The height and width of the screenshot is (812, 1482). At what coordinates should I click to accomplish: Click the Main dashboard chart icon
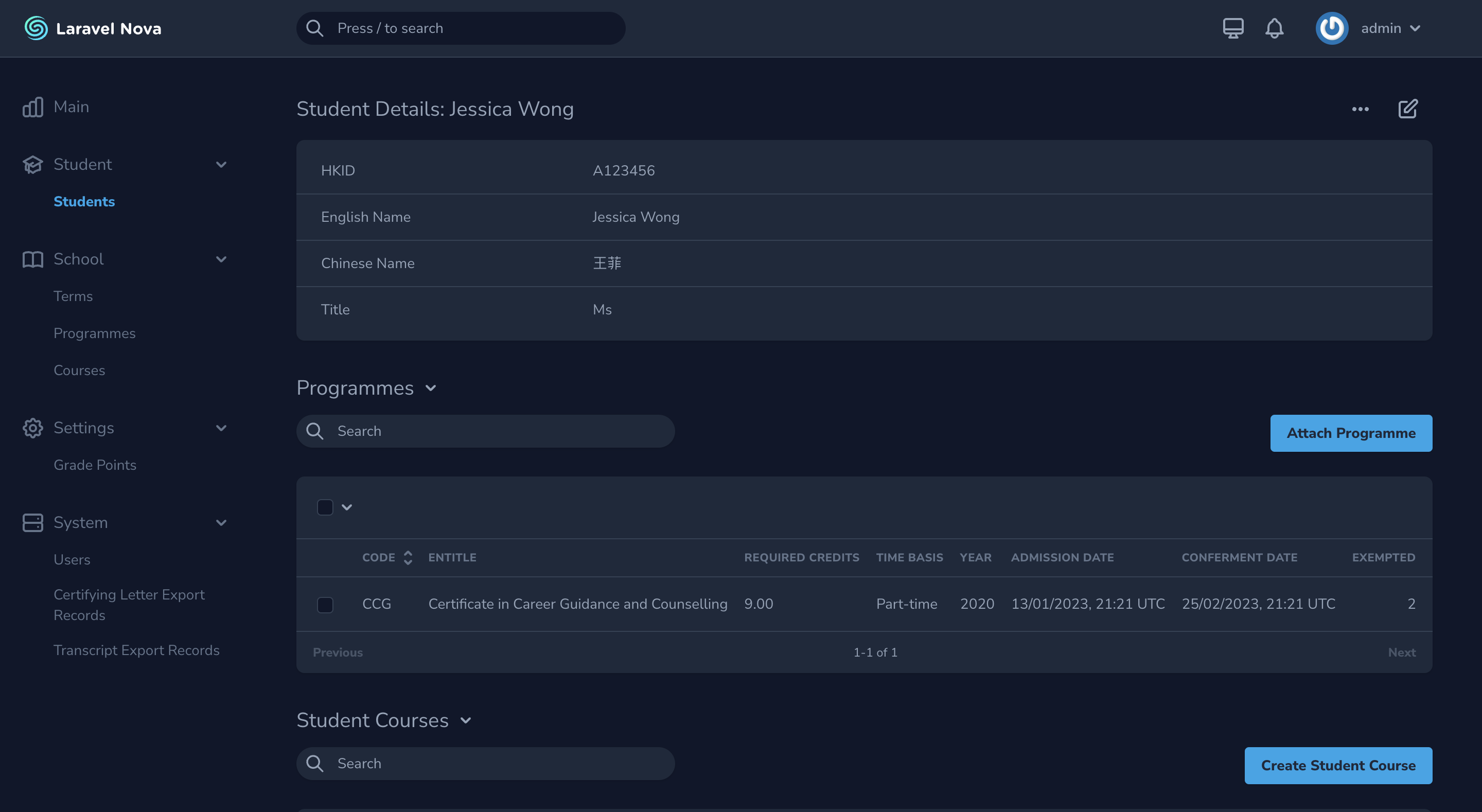(33, 107)
